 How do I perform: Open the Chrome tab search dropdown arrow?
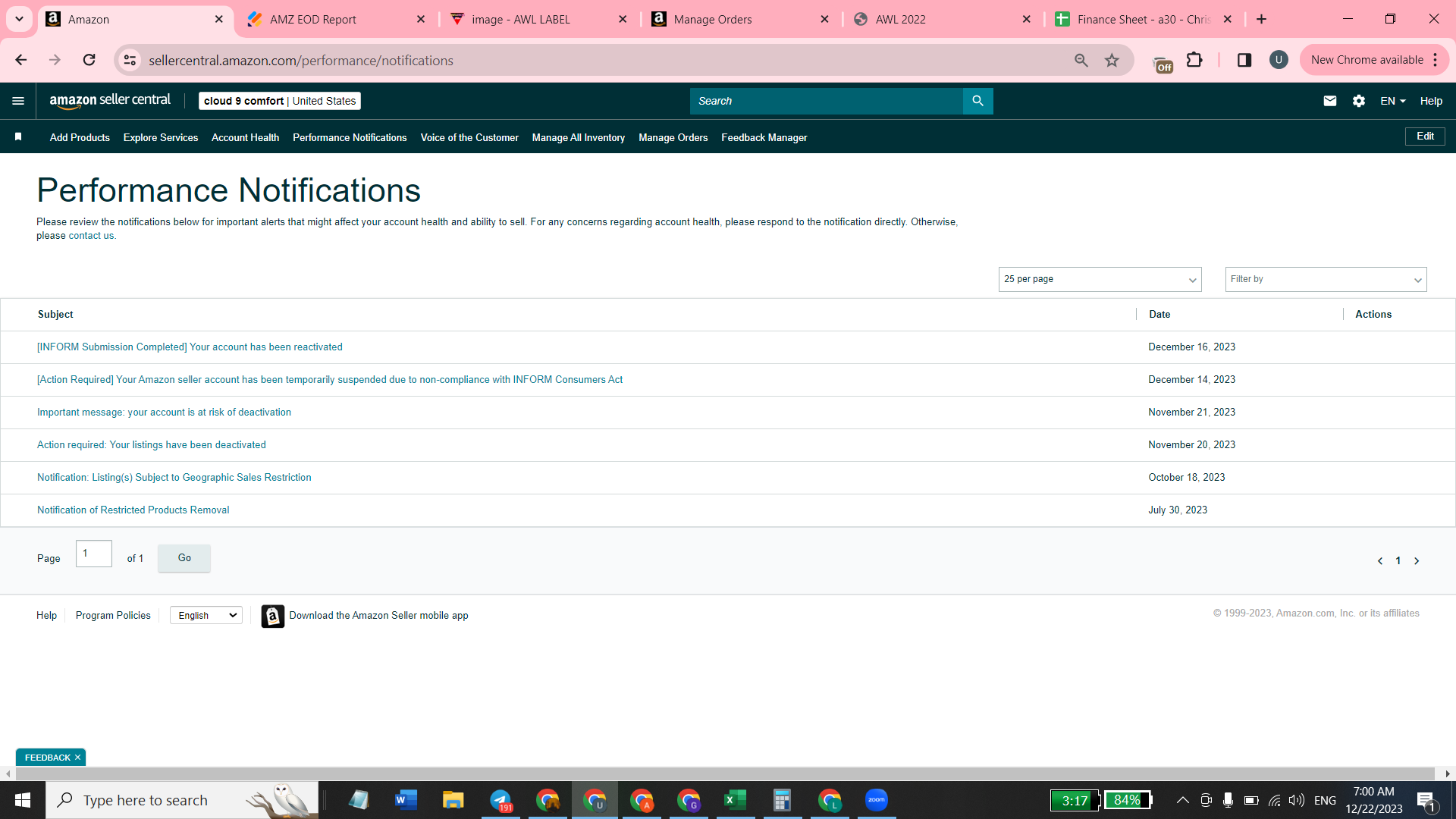19,19
